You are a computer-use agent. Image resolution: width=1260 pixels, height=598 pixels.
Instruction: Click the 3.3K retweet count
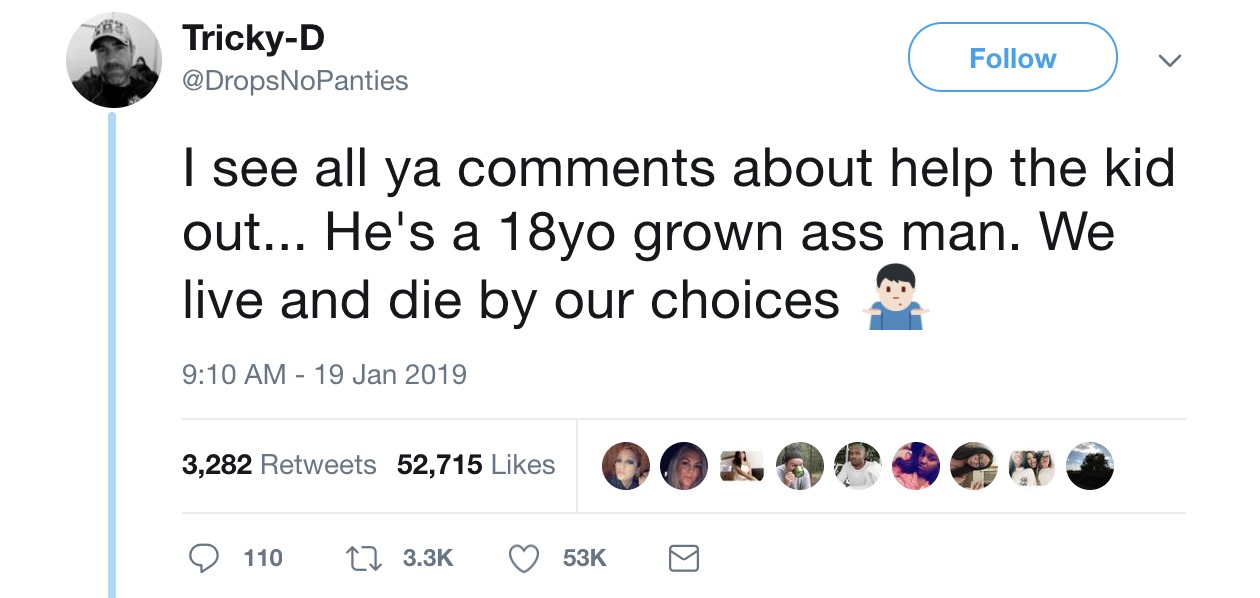428,558
